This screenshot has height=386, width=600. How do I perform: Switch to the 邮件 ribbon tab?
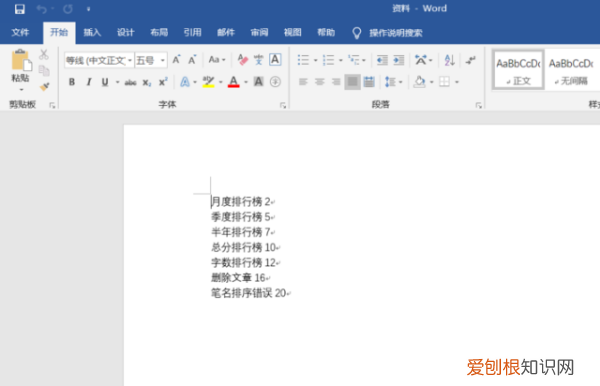pyautogui.click(x=226, y=33)
